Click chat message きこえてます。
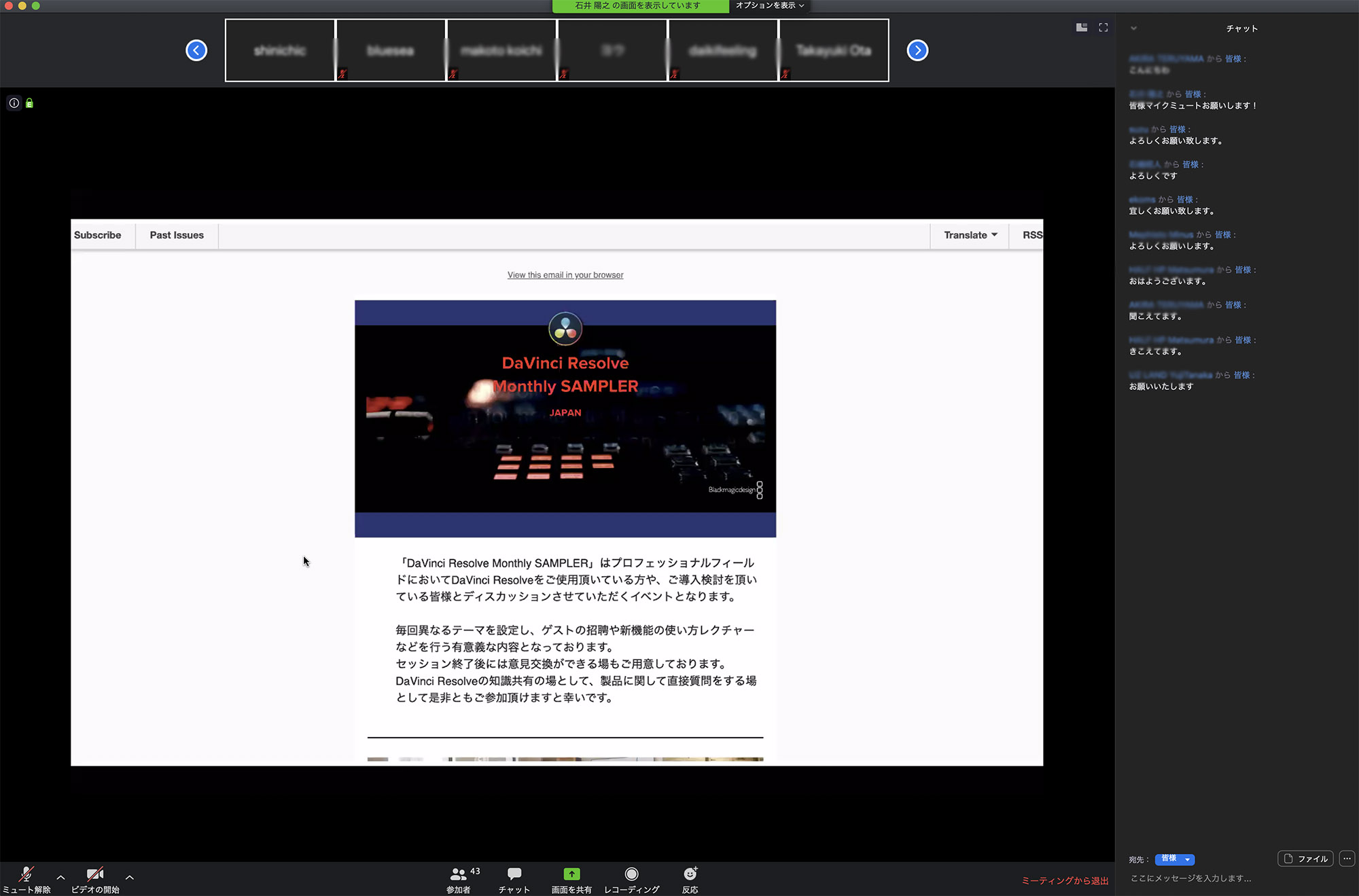 click(1156, 352)
